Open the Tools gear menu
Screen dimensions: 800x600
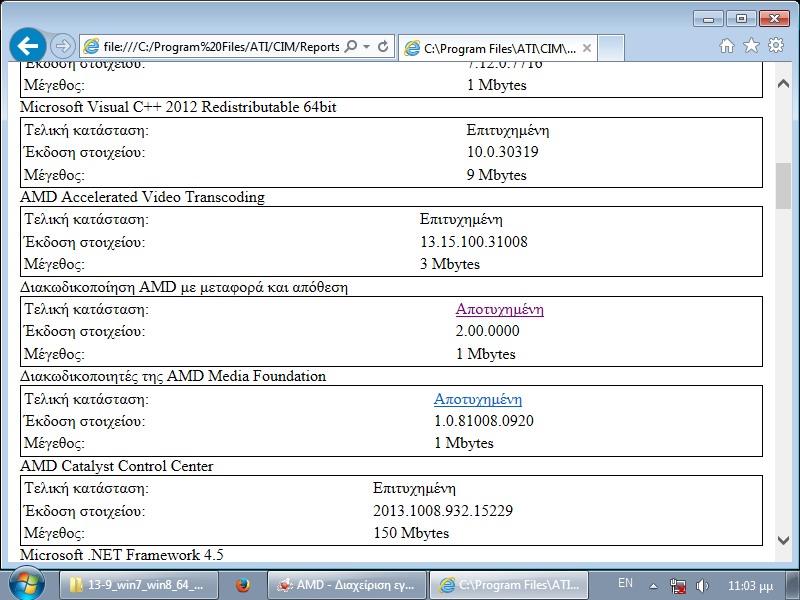tap(776, 45)
